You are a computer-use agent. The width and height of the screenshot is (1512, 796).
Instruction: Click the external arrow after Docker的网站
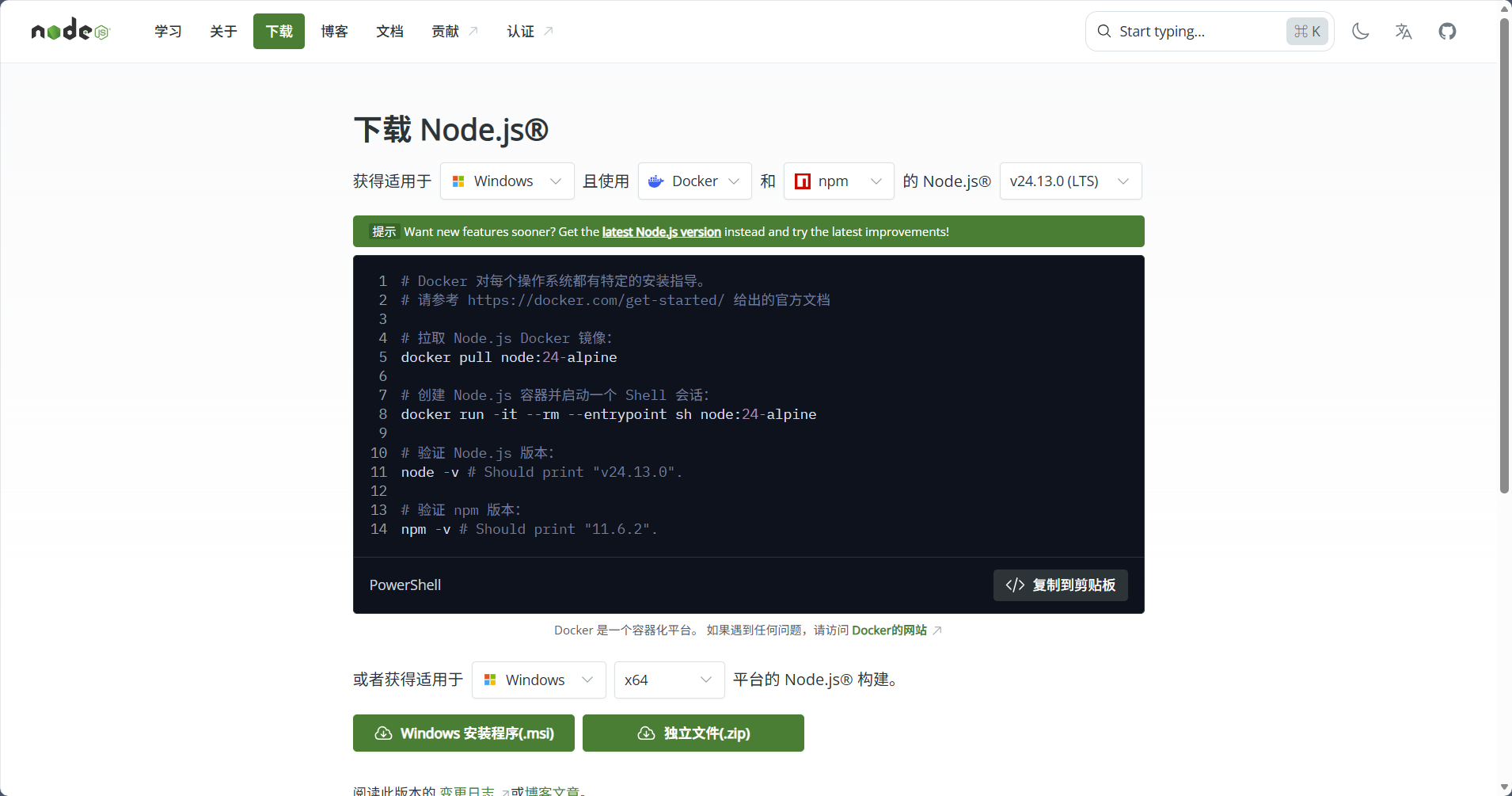(937, 630)
